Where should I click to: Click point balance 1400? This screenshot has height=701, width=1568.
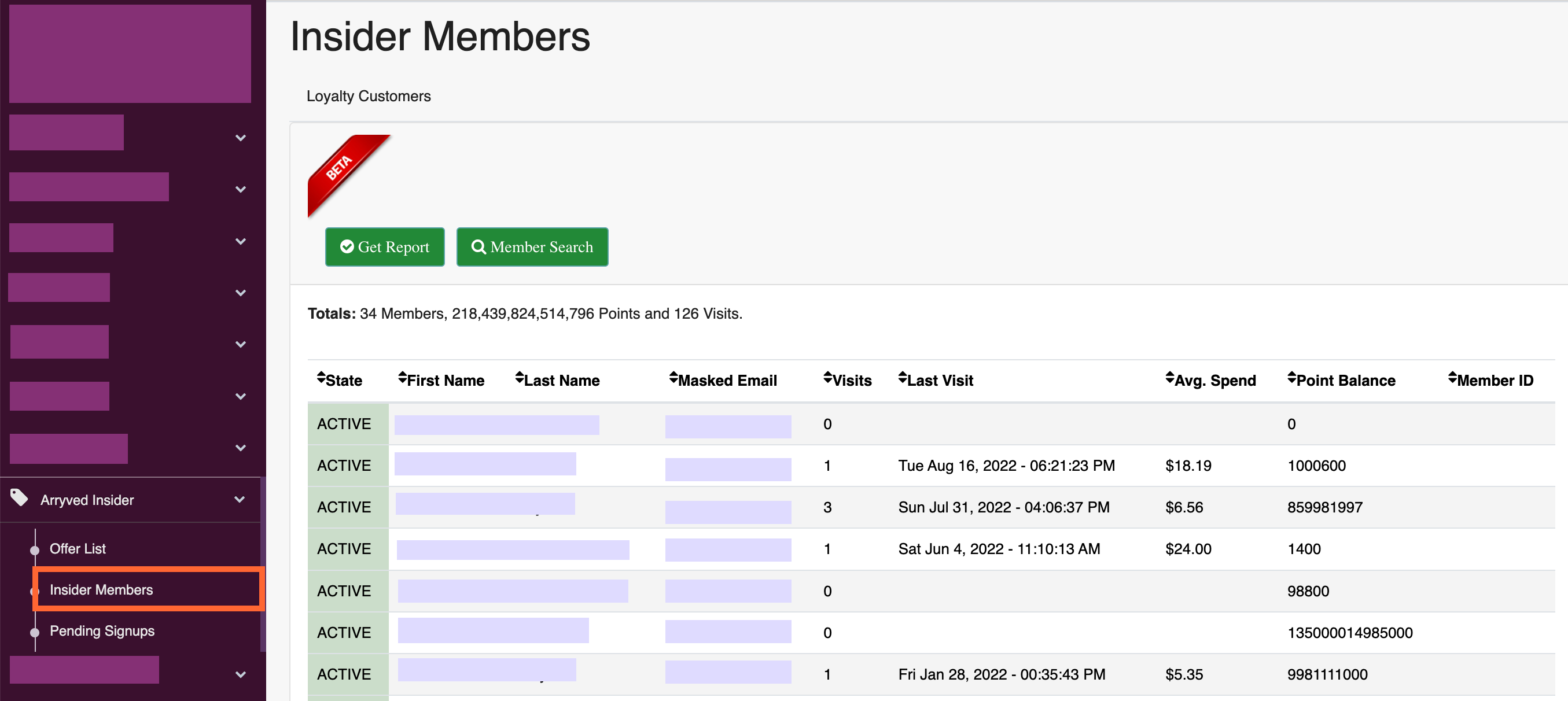(1304, 548)
